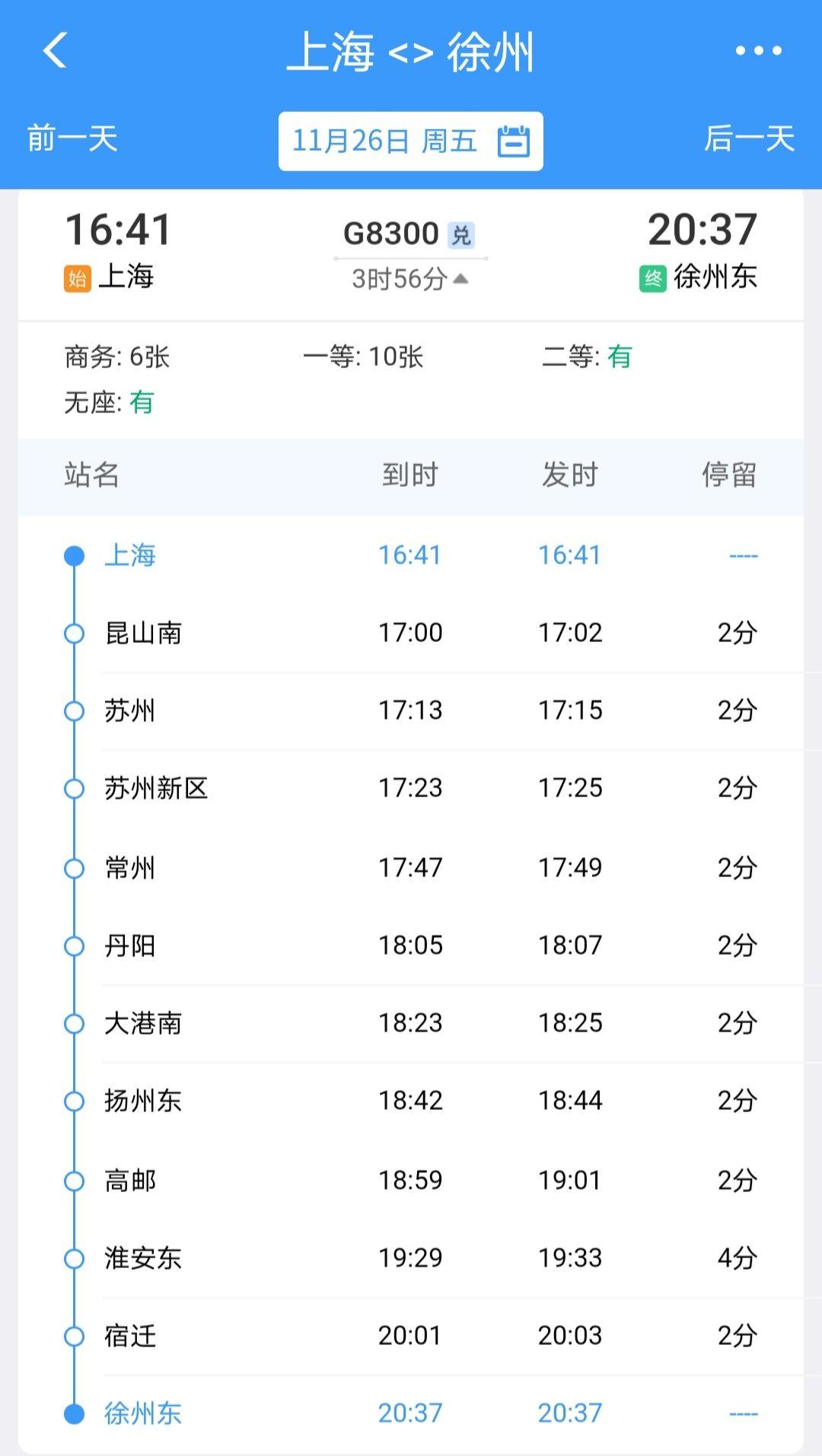The width and height of the screenshot is (822, 1456).
Task: Tap the green 终 terminal station badge
Action: click(x=653, y=278)
